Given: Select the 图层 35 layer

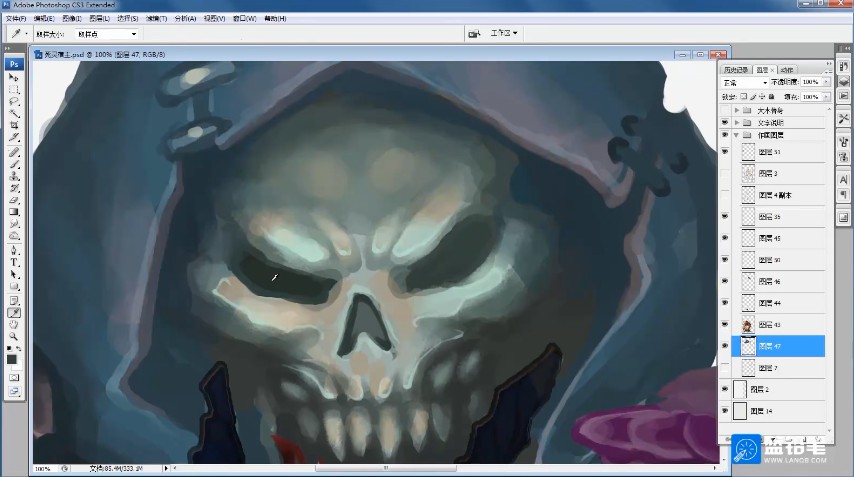Looking at the screenshot, I should (778, 217).
